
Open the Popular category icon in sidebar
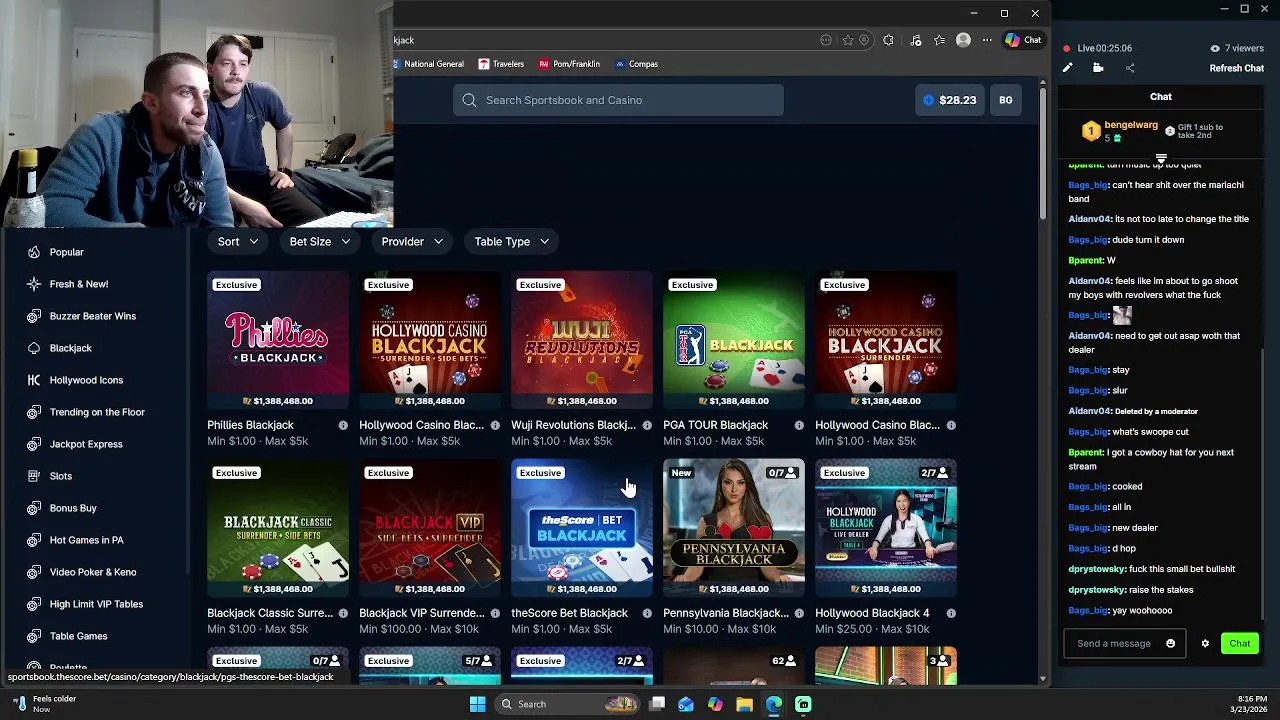tap(34, 252)
